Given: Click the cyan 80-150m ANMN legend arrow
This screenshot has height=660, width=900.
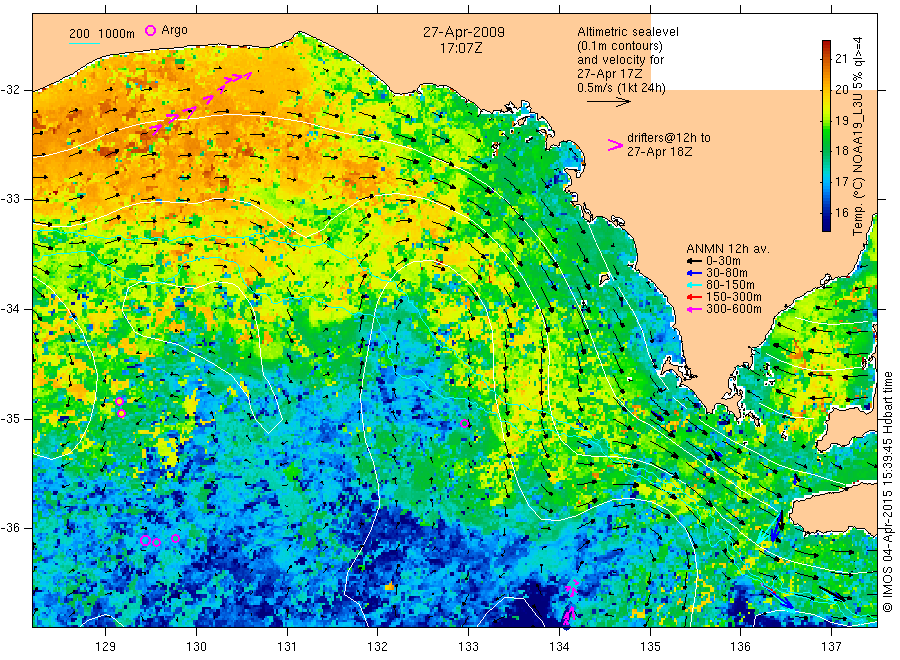Looking at the screenshot, I should (694, 285).
